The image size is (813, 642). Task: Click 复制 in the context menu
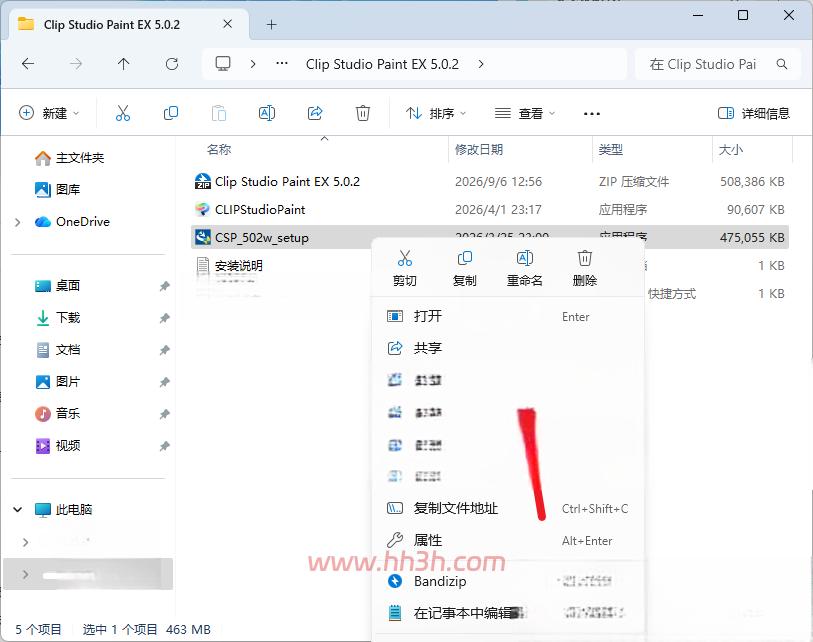click(x=465, y=269)
